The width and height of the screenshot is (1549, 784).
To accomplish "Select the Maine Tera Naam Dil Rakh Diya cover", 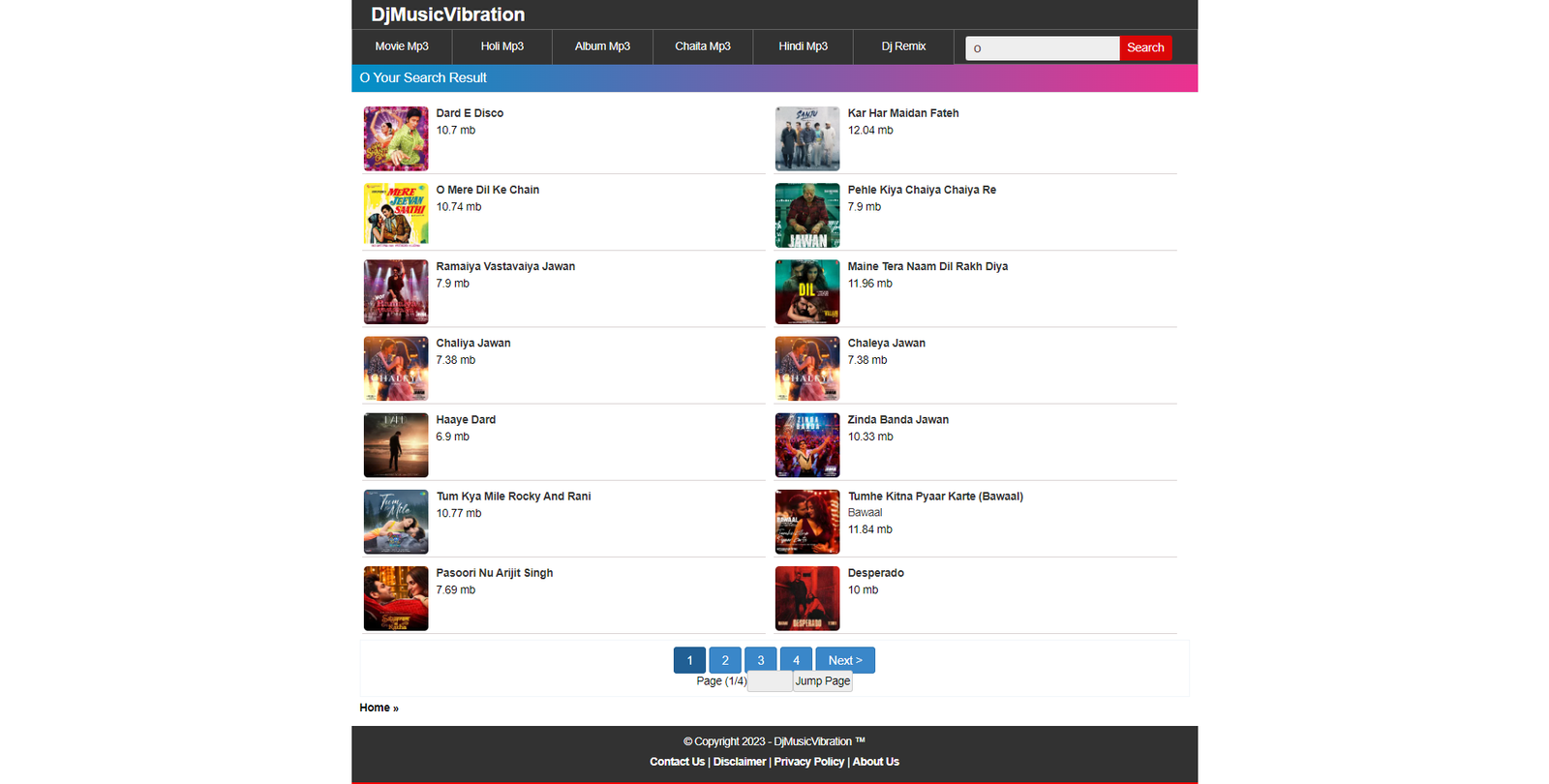I will pos(806,291).
